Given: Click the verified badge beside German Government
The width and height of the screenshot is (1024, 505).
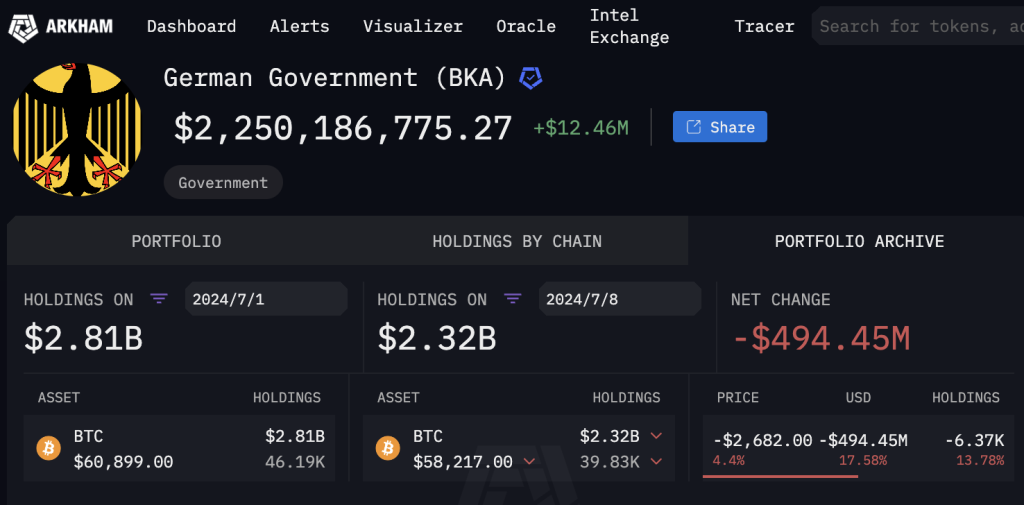Looking at the screenshot, I should pyautogui.click(x=531, y=77).
